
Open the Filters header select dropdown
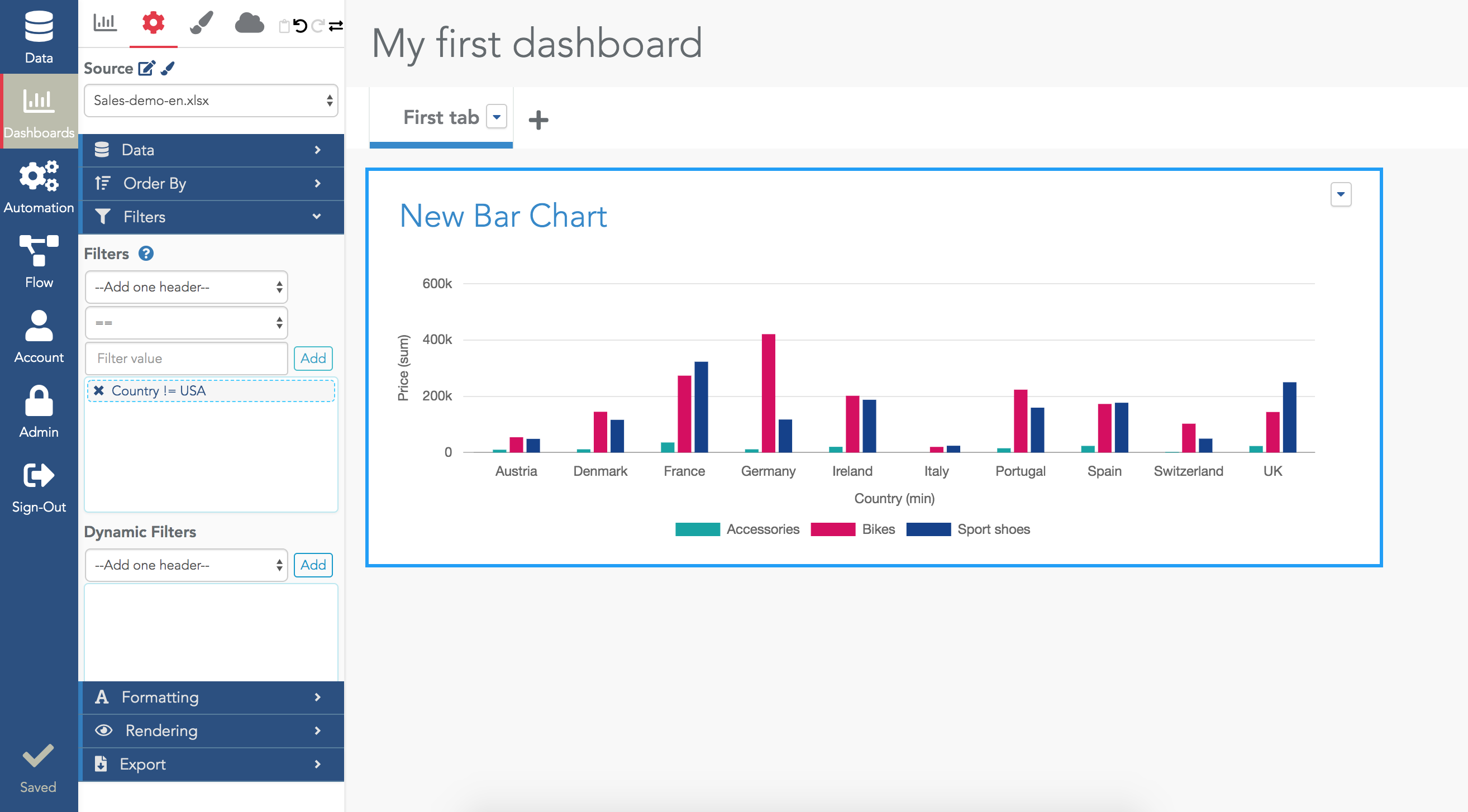coord(187,287)
